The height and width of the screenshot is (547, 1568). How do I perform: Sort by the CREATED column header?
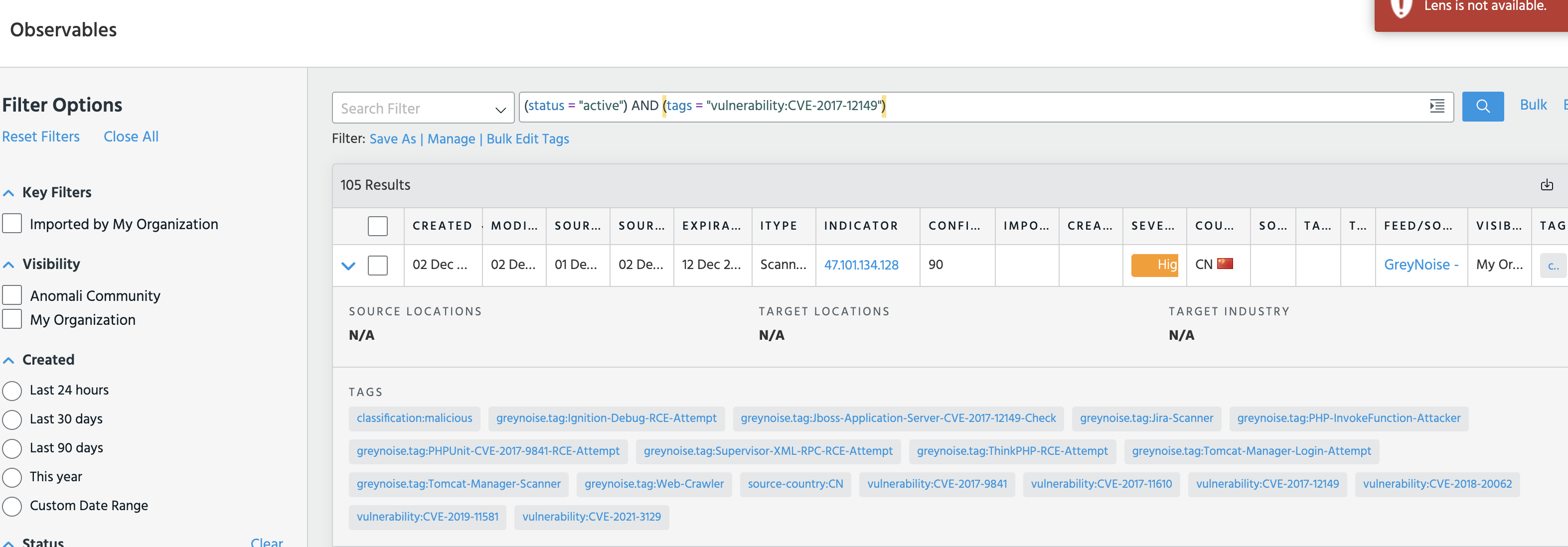(442, 226)
